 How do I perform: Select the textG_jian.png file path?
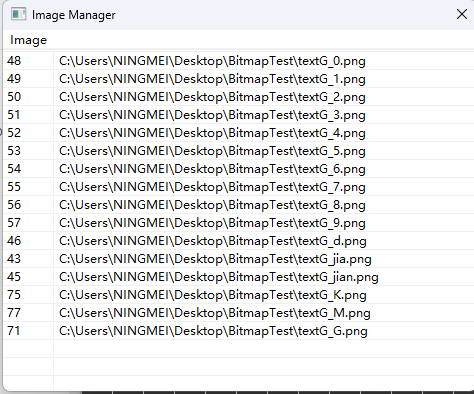coord(219,277)
